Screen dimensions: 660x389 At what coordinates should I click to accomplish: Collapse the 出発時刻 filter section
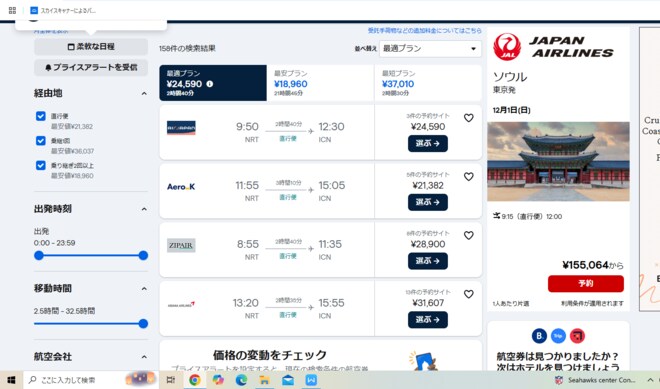tap(144, 209)
